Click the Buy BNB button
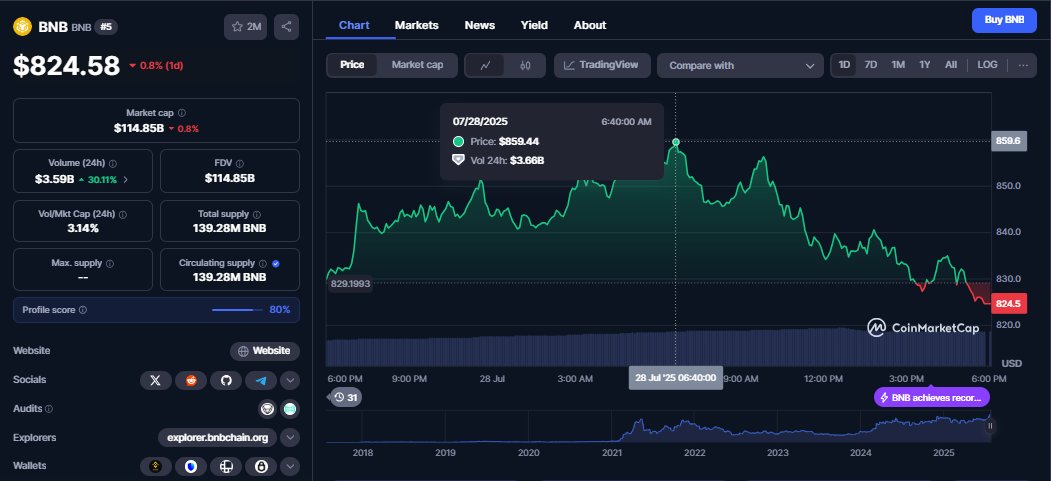 coord(1004,20)
